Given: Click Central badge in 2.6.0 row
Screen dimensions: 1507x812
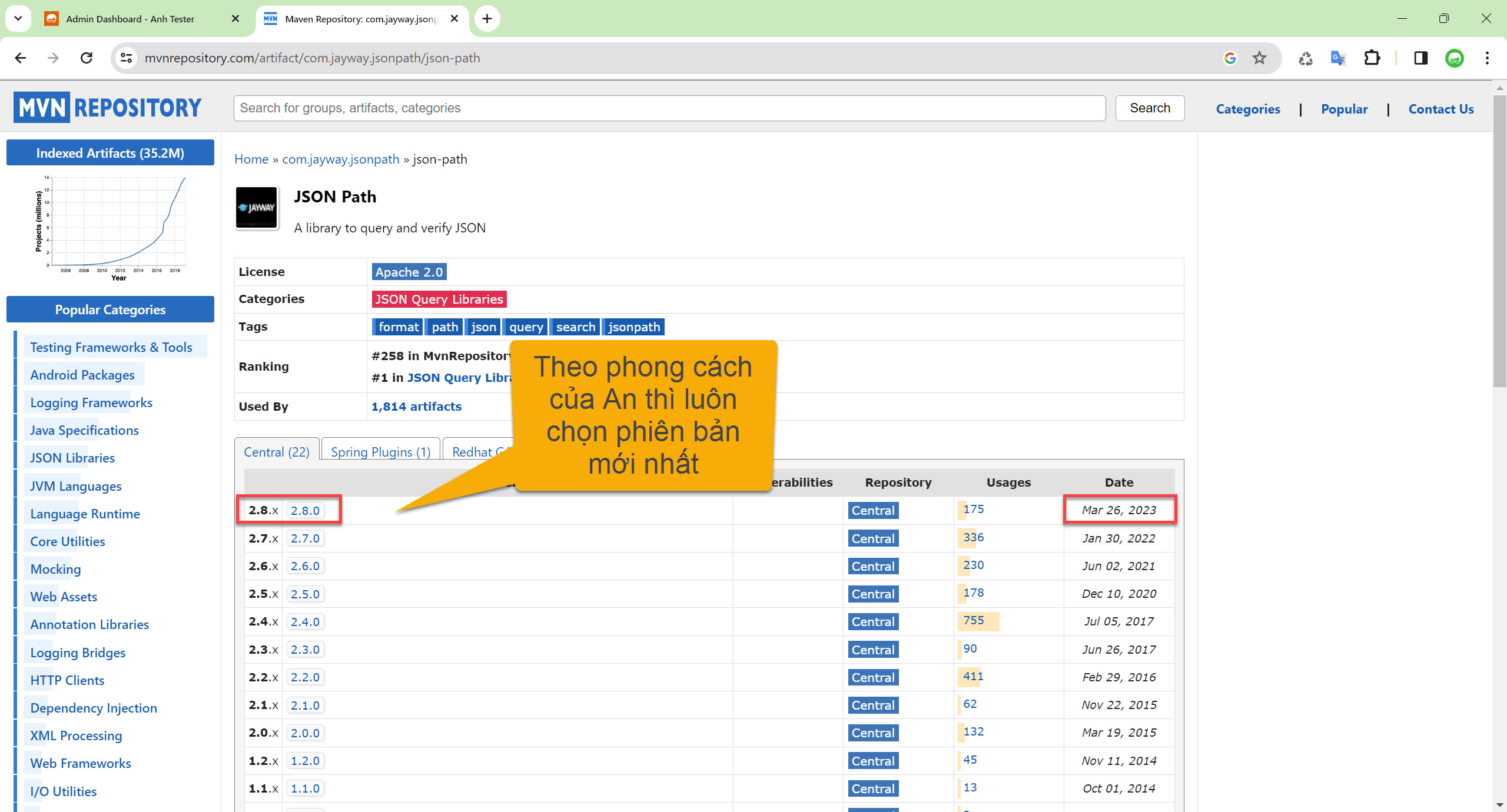Looking at the screenshot, I should (x=873, y=566).
